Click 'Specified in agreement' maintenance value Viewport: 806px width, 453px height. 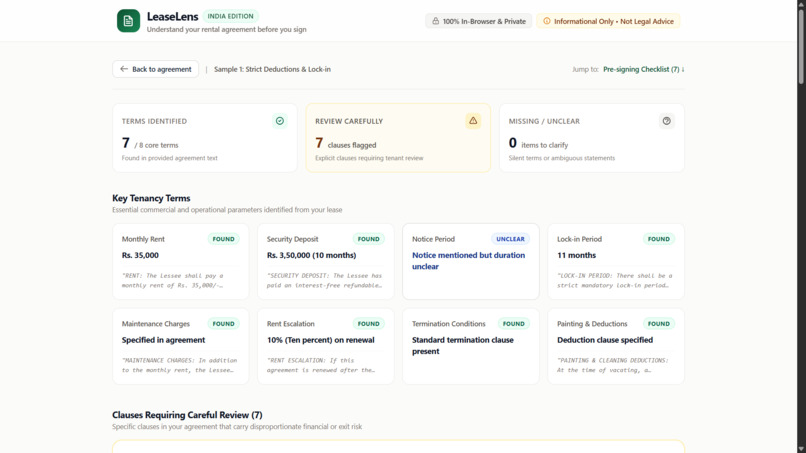163,340
